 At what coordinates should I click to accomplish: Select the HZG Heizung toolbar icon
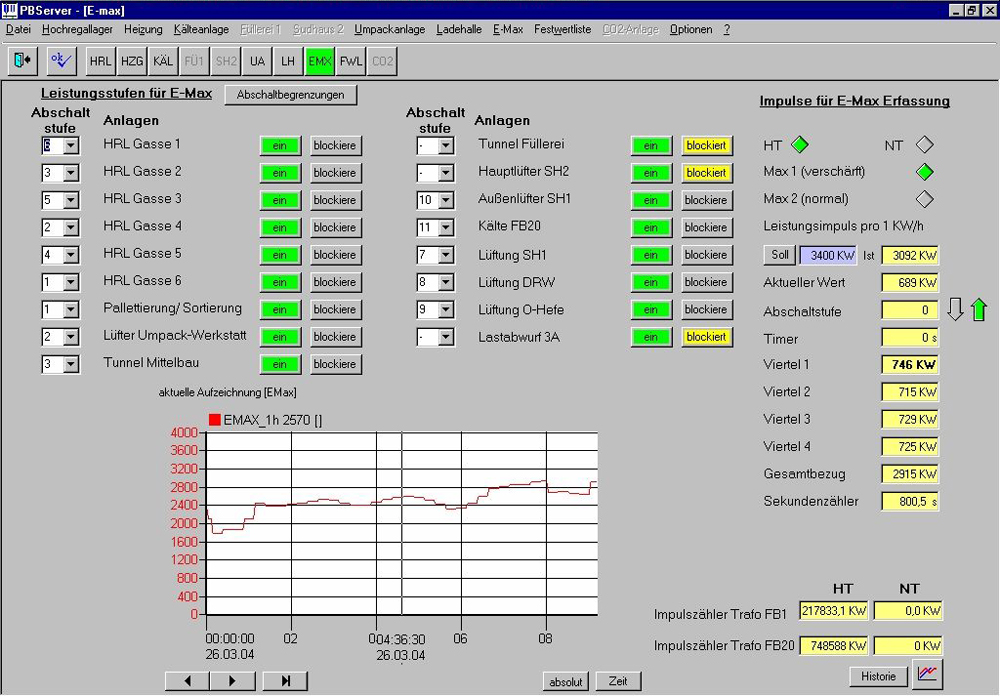pyautogui.click(x=131, y=60)
